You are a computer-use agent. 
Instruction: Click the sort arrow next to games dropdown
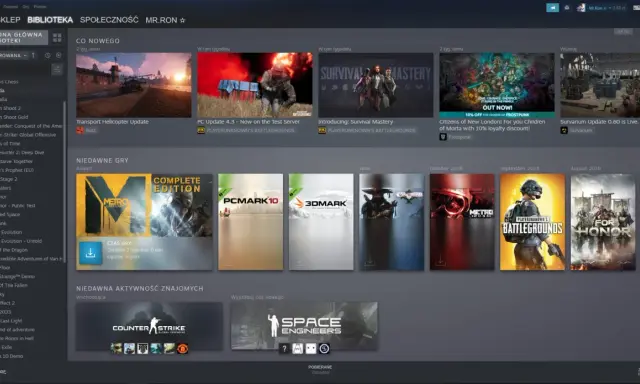pyautogui.click(x=33, y=55)
